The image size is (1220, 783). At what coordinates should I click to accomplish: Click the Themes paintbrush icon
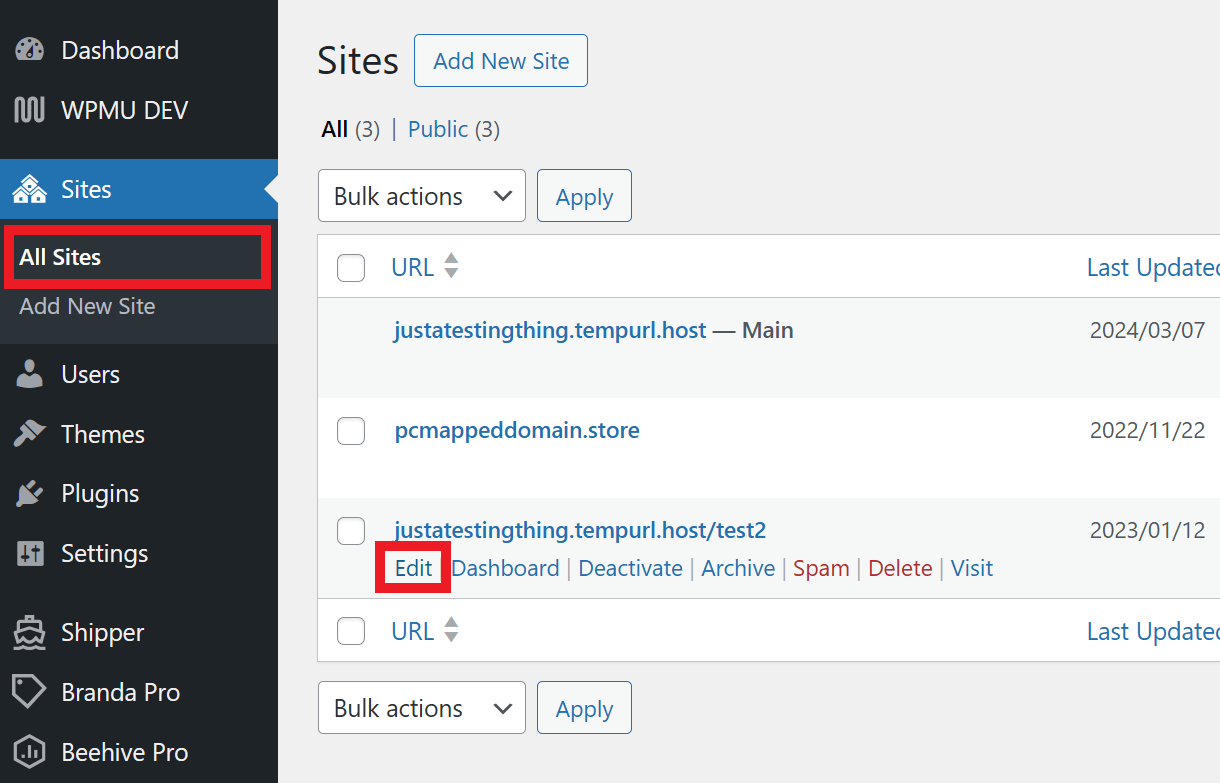[x=30, y=434]
